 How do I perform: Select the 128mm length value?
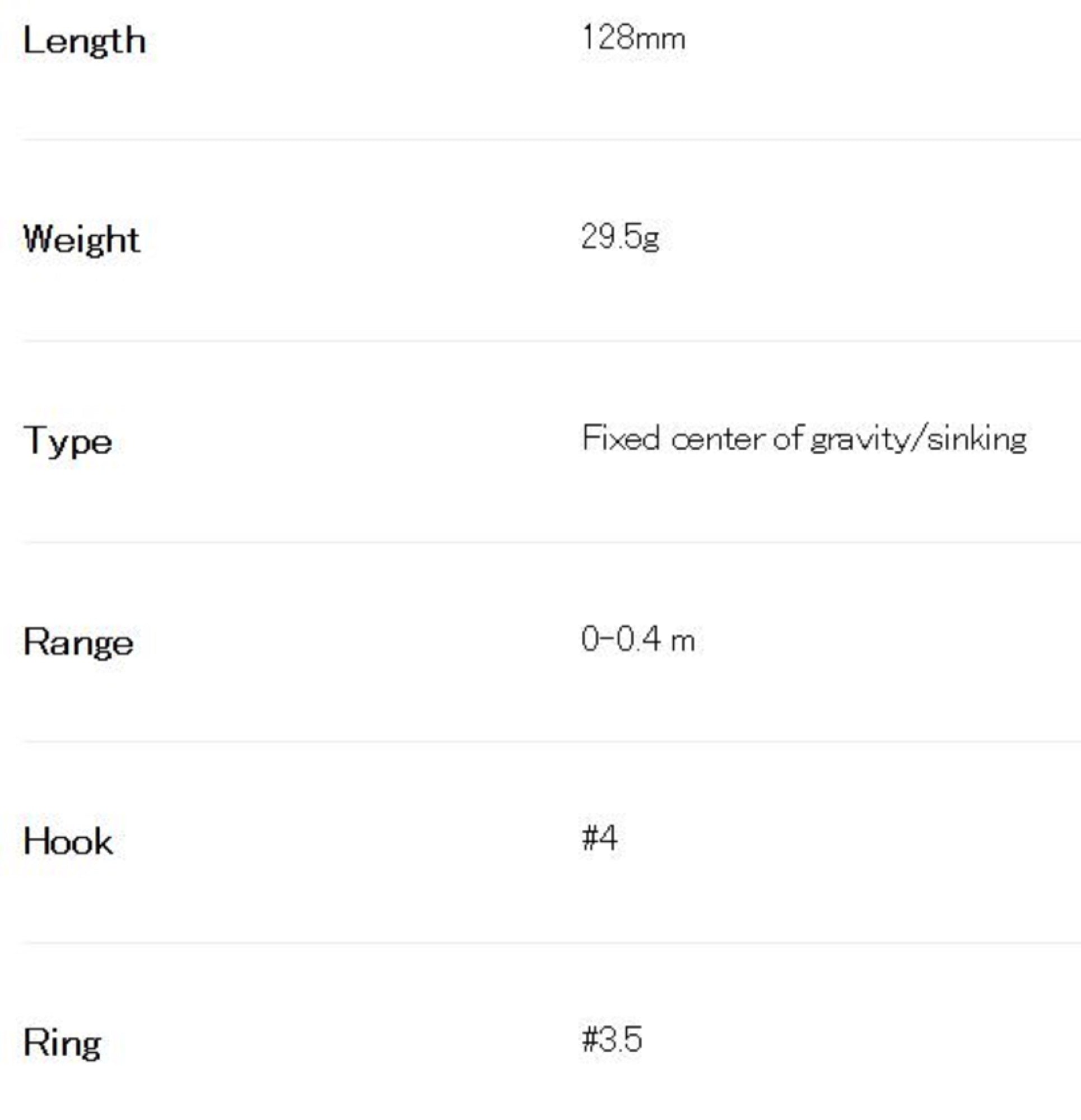[x=633, y=38]
